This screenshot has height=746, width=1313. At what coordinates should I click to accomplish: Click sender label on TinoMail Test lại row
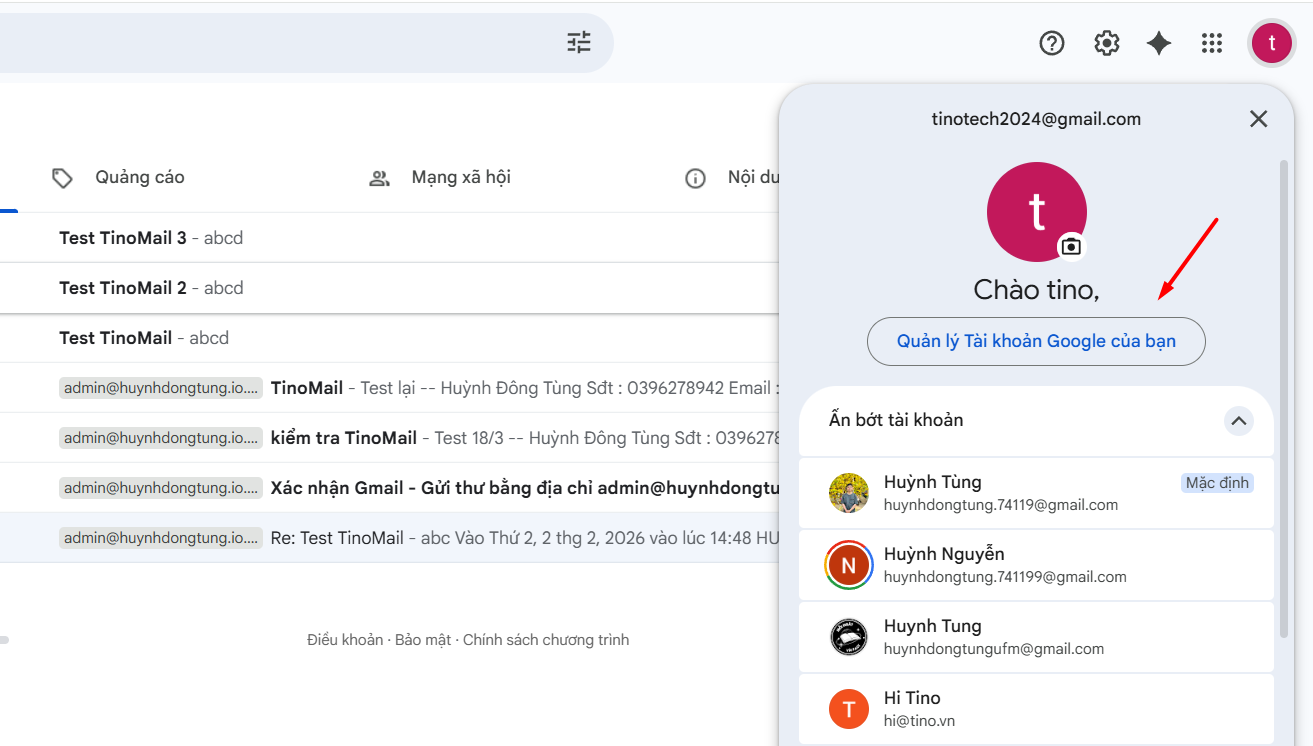[161, 388]
